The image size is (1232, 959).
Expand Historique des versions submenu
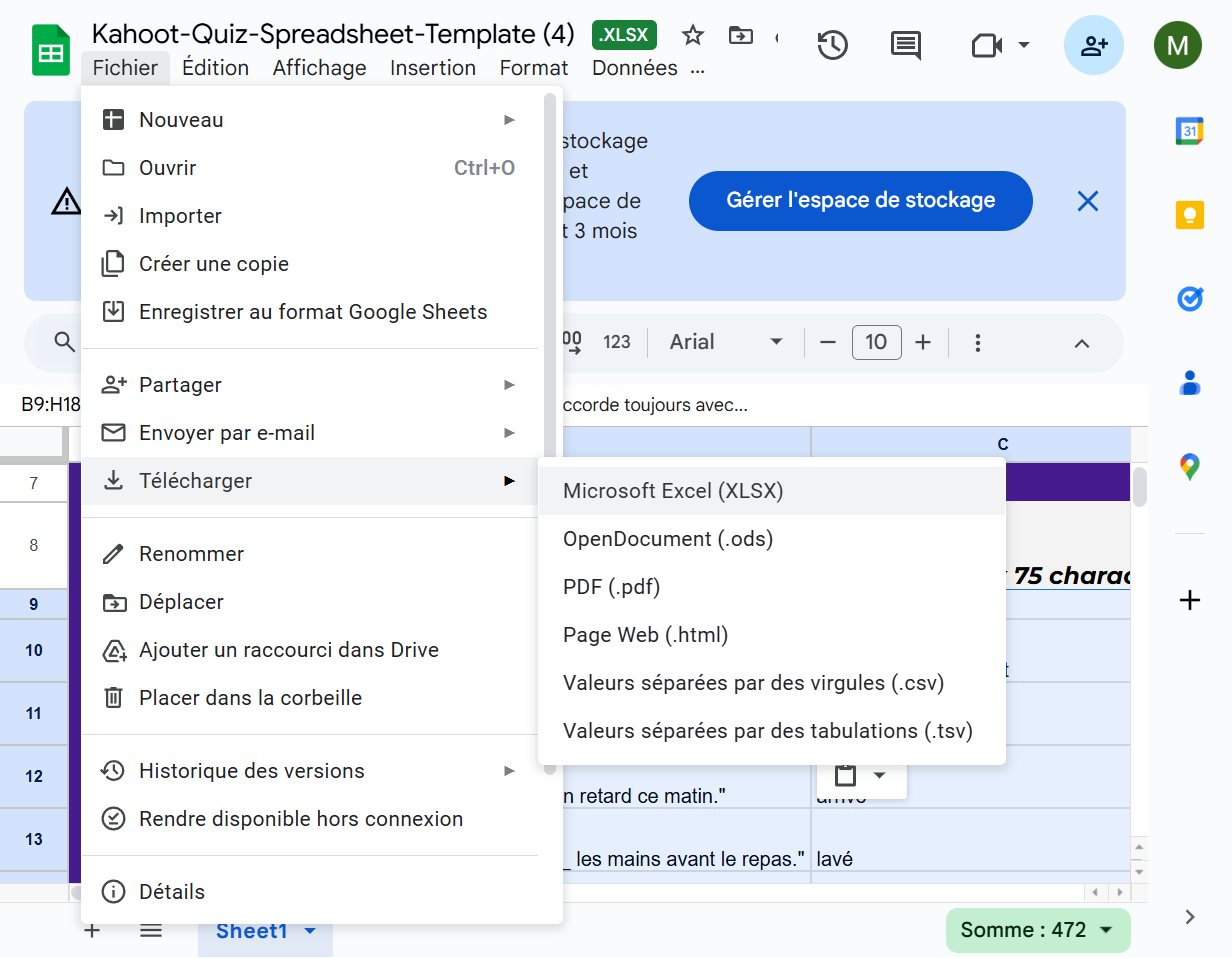[x=510, y=771]
